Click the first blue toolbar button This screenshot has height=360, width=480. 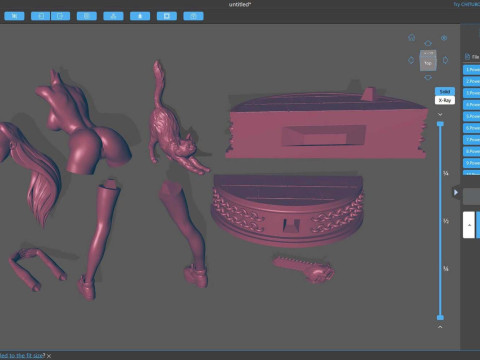[14, 16]
